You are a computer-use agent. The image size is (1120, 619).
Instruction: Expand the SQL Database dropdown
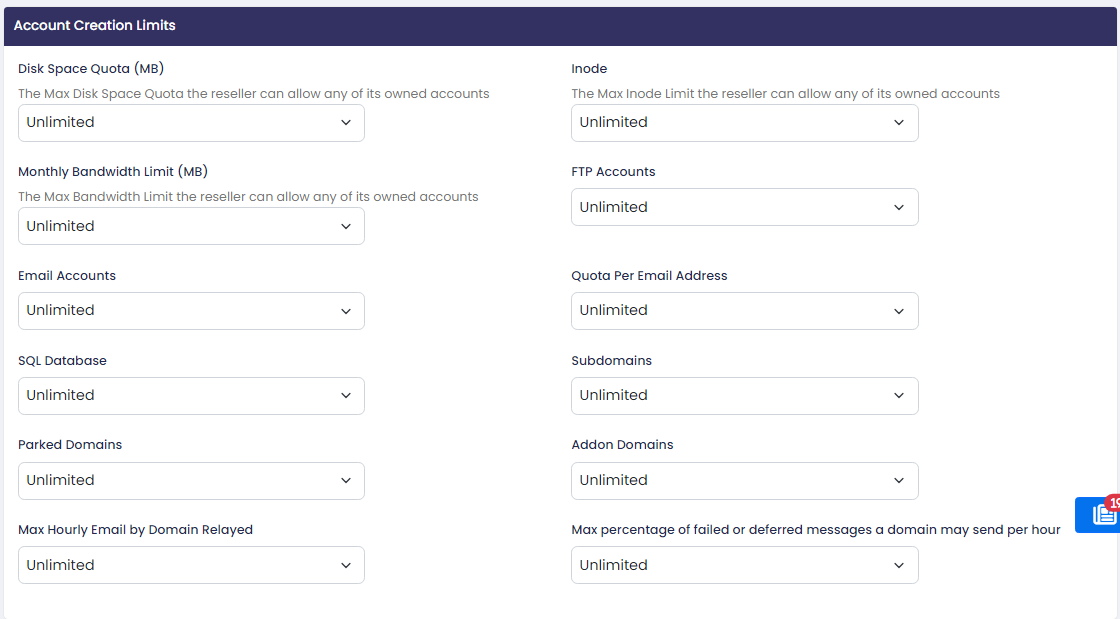click(x=191, y=396)
